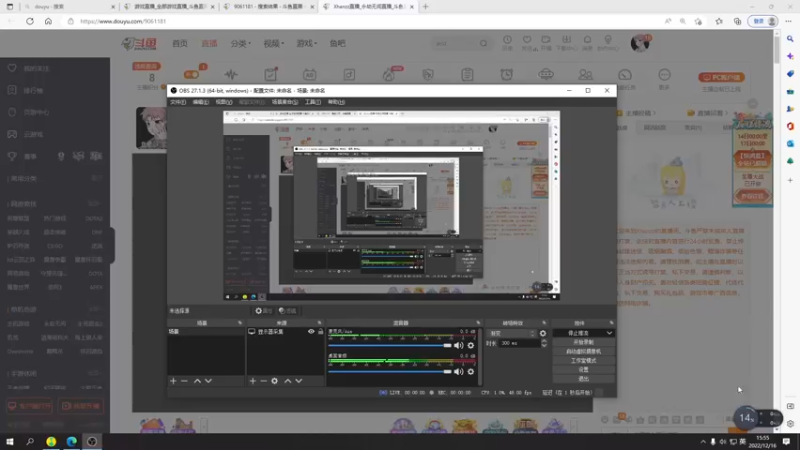Open the 文件 menu in OBS
Viewport: 800px width, 450px height.
coord(178,102)
